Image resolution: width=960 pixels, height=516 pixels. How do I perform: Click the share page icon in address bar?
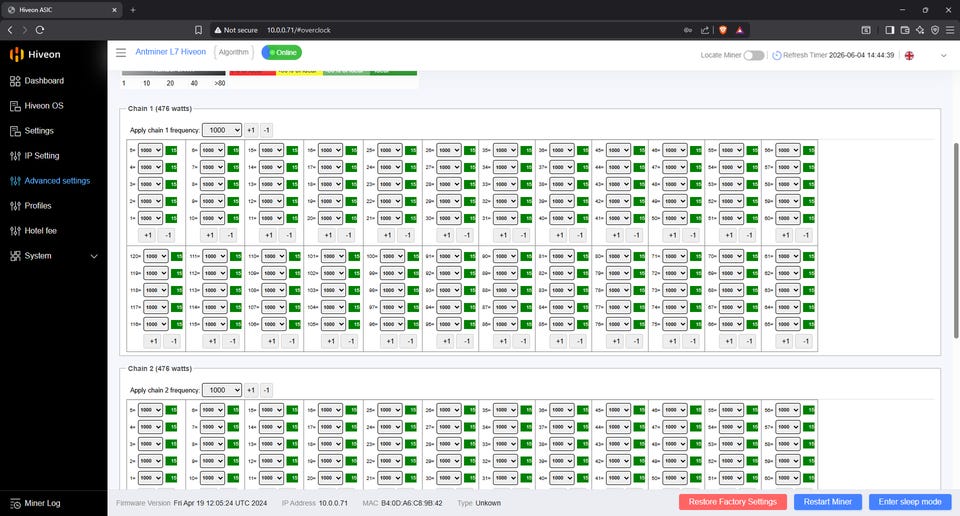(x=705, y=30)
